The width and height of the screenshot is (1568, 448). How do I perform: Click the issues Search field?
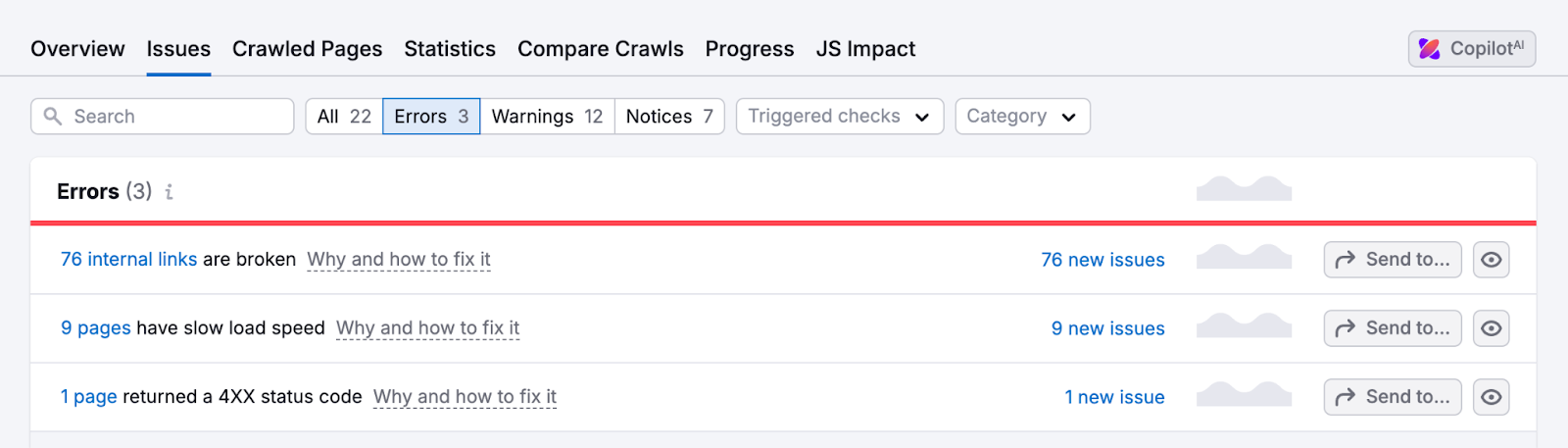176,117
